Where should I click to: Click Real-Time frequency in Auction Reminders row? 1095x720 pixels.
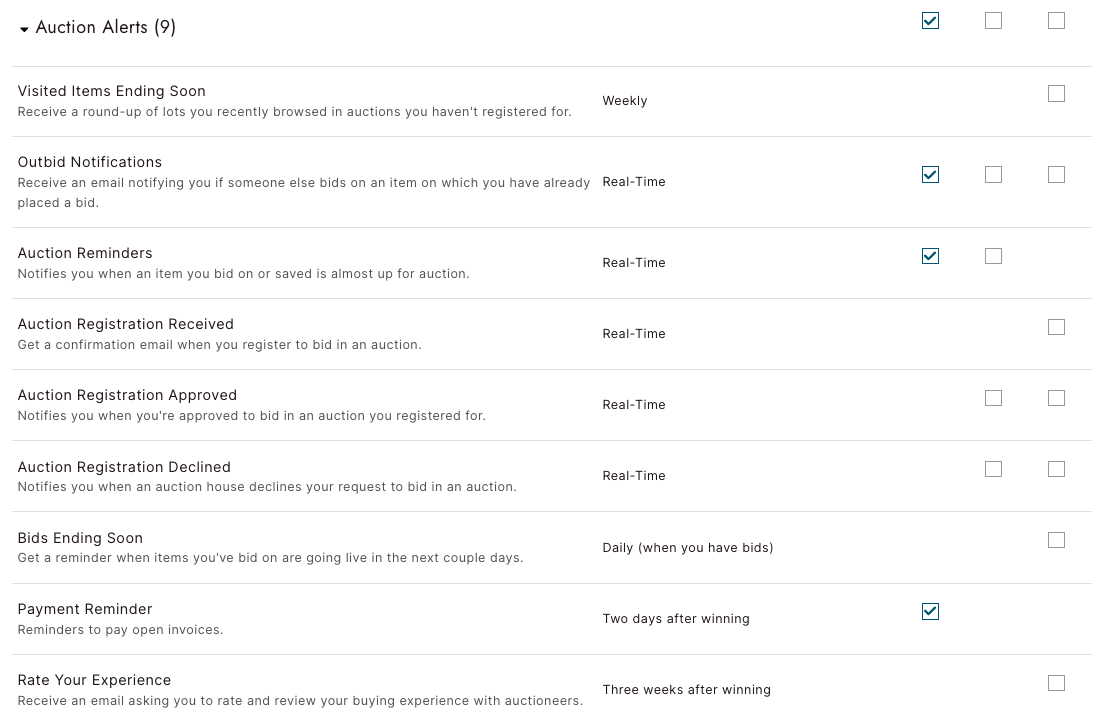pyautogui.click(x=634, y=263)
